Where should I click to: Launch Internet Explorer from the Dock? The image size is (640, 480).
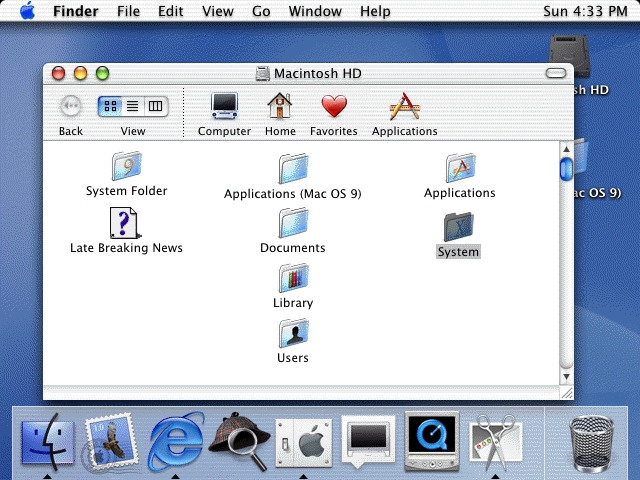(176, 442)
